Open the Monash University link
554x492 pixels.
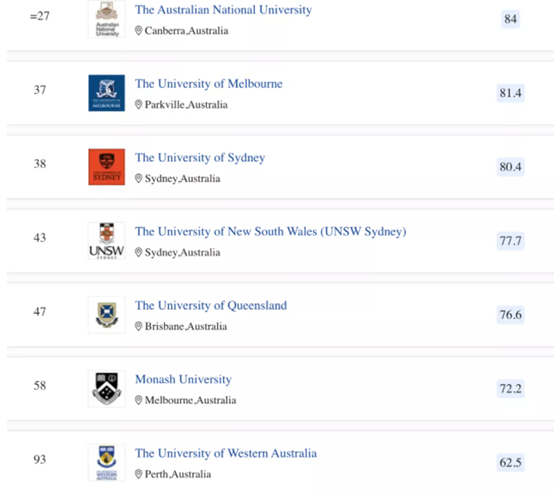click(183, 379)
